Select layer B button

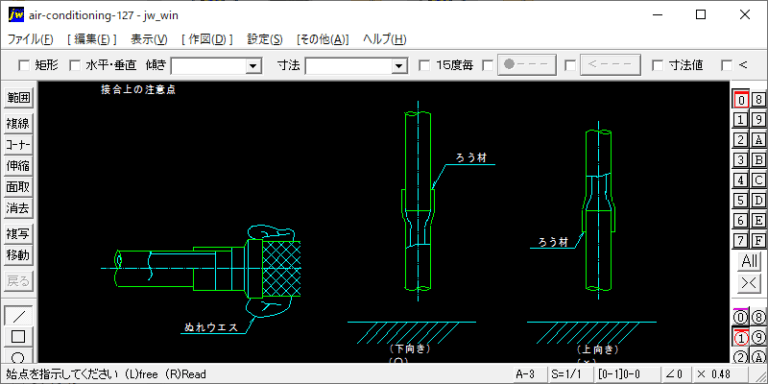point(758,160)
